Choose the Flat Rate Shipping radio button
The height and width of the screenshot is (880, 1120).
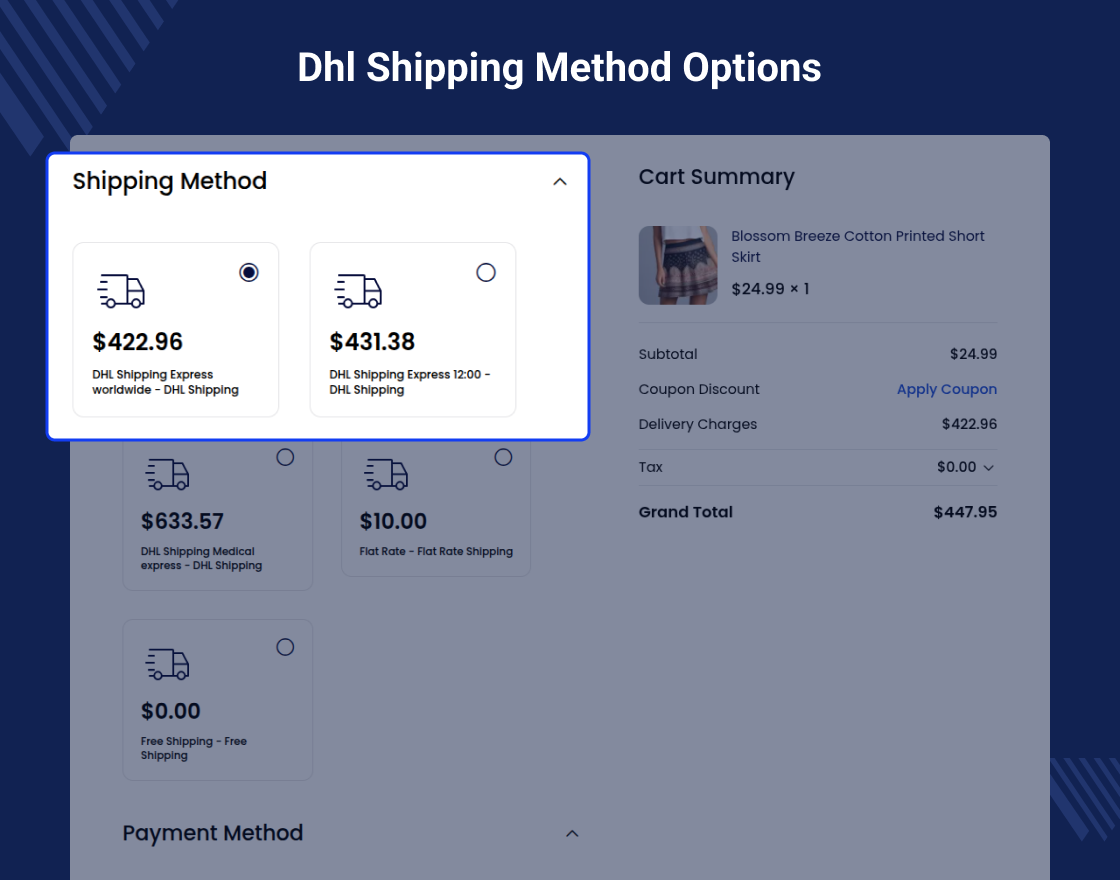tap(503, 457)
